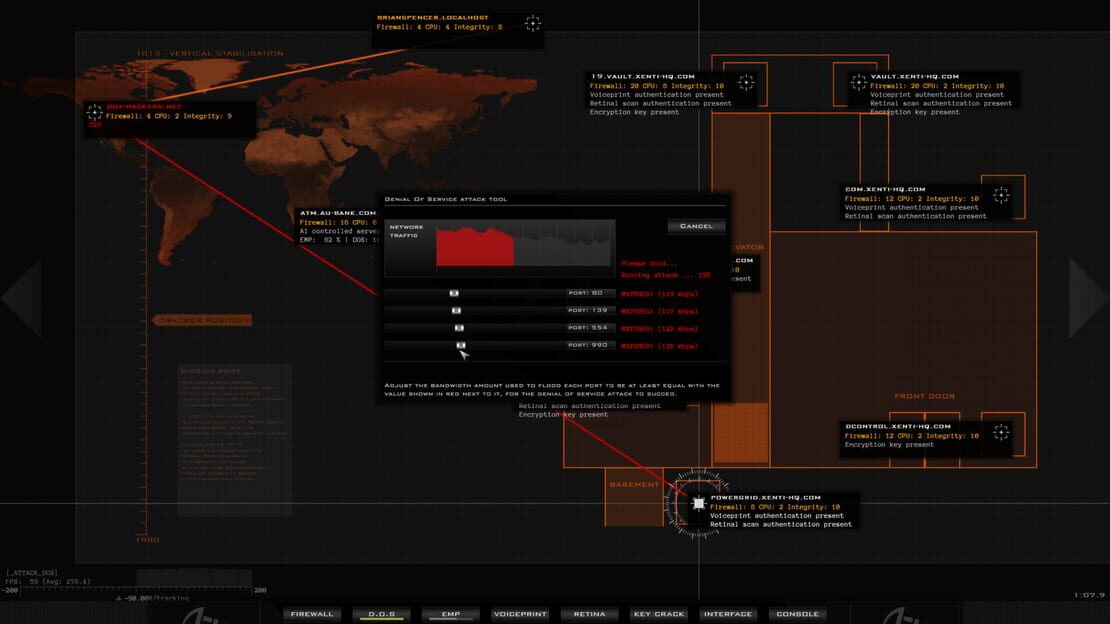Select the vault.xenti-hq.com node crosshair
The width and height of the screenshot is (1110, 624).
point(859,83)
